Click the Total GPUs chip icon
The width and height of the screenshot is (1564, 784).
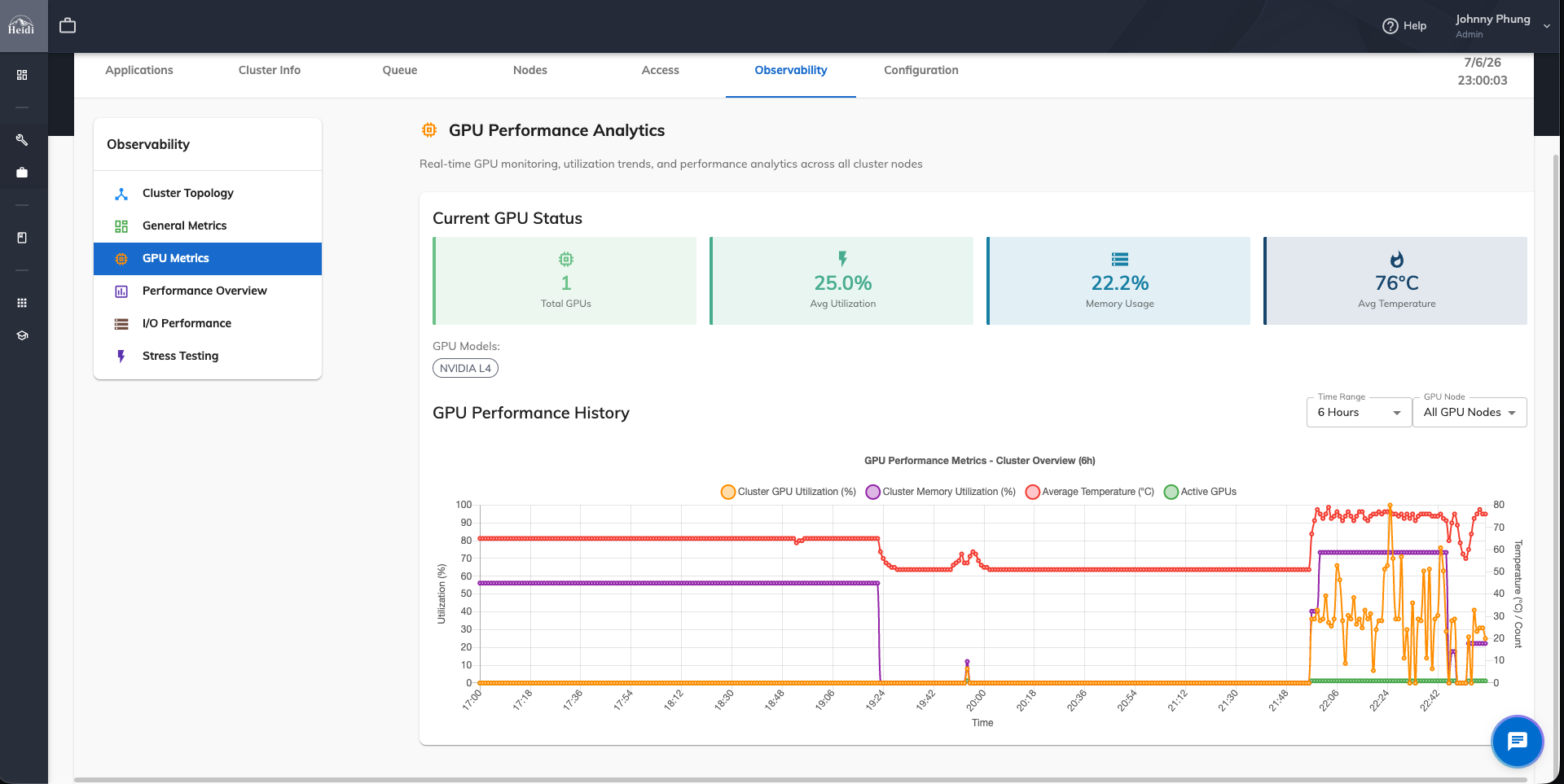pyautogui.click(x=566, y=259)
